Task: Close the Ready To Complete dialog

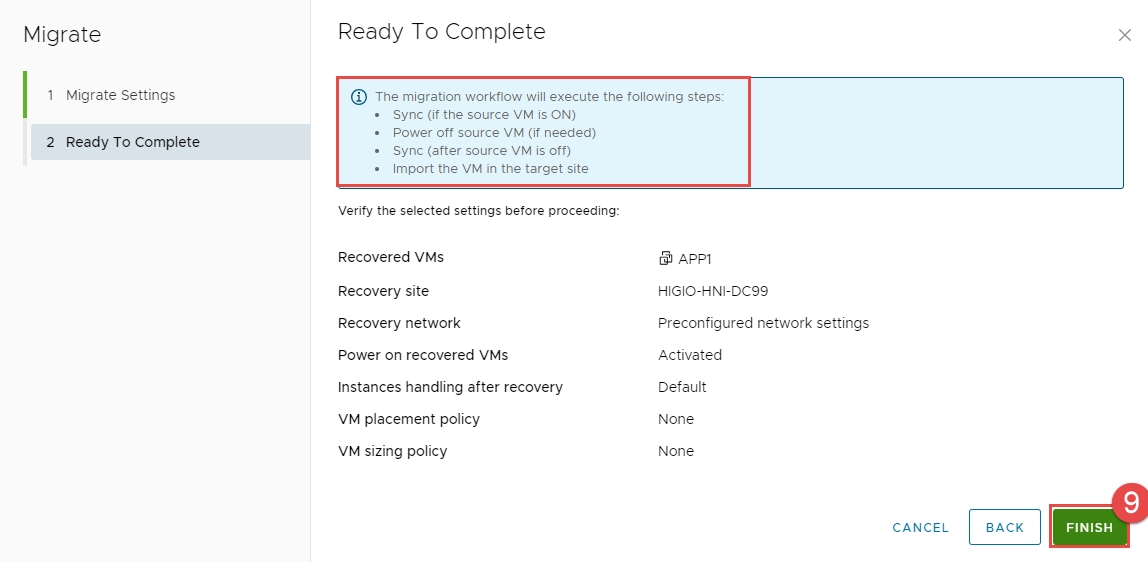Action: click(1124, 35)
